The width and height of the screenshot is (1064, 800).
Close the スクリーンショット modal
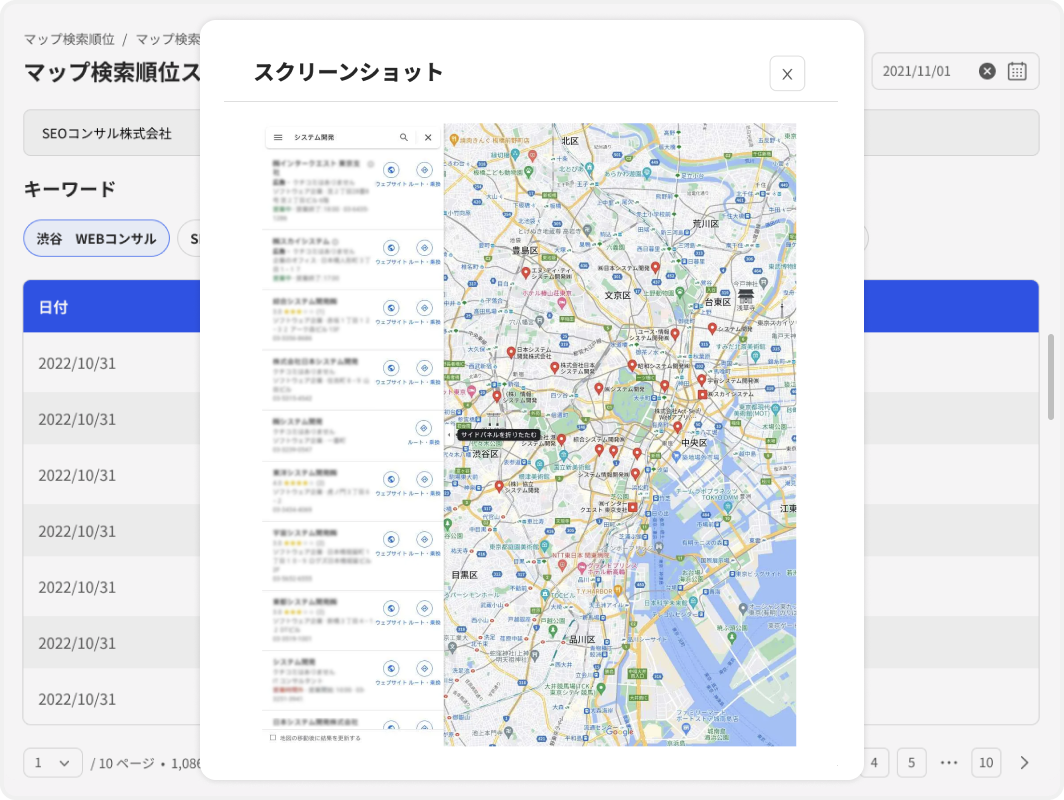tap(787, 74)
